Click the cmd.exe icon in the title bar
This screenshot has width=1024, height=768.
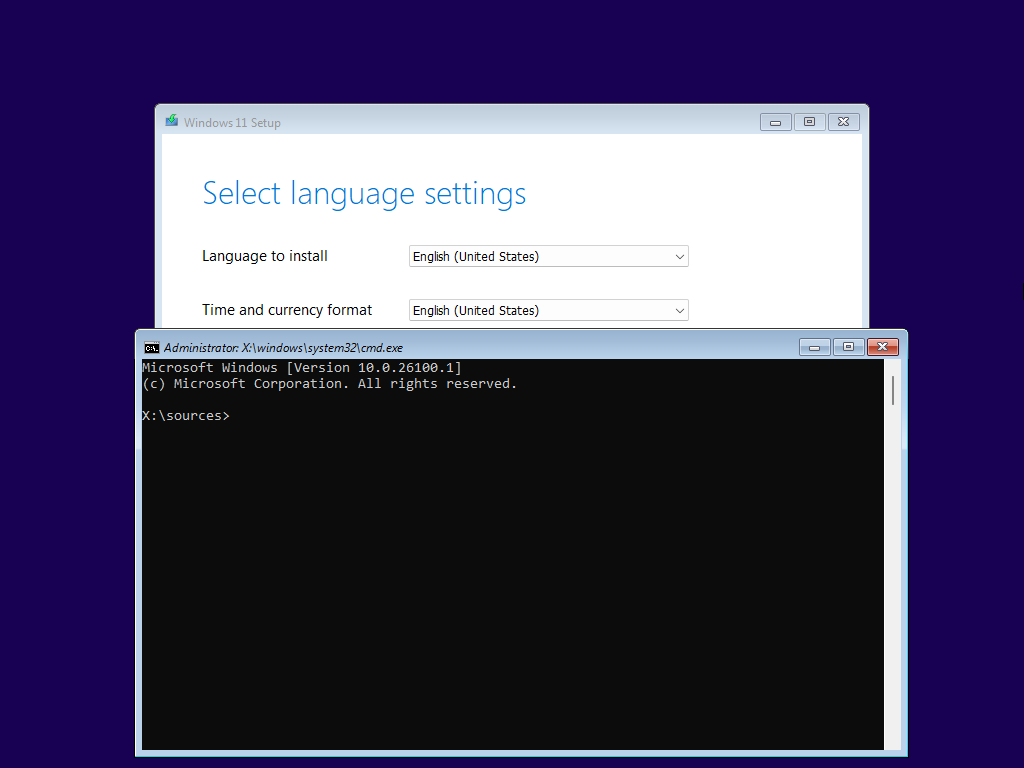click(152, 347)
